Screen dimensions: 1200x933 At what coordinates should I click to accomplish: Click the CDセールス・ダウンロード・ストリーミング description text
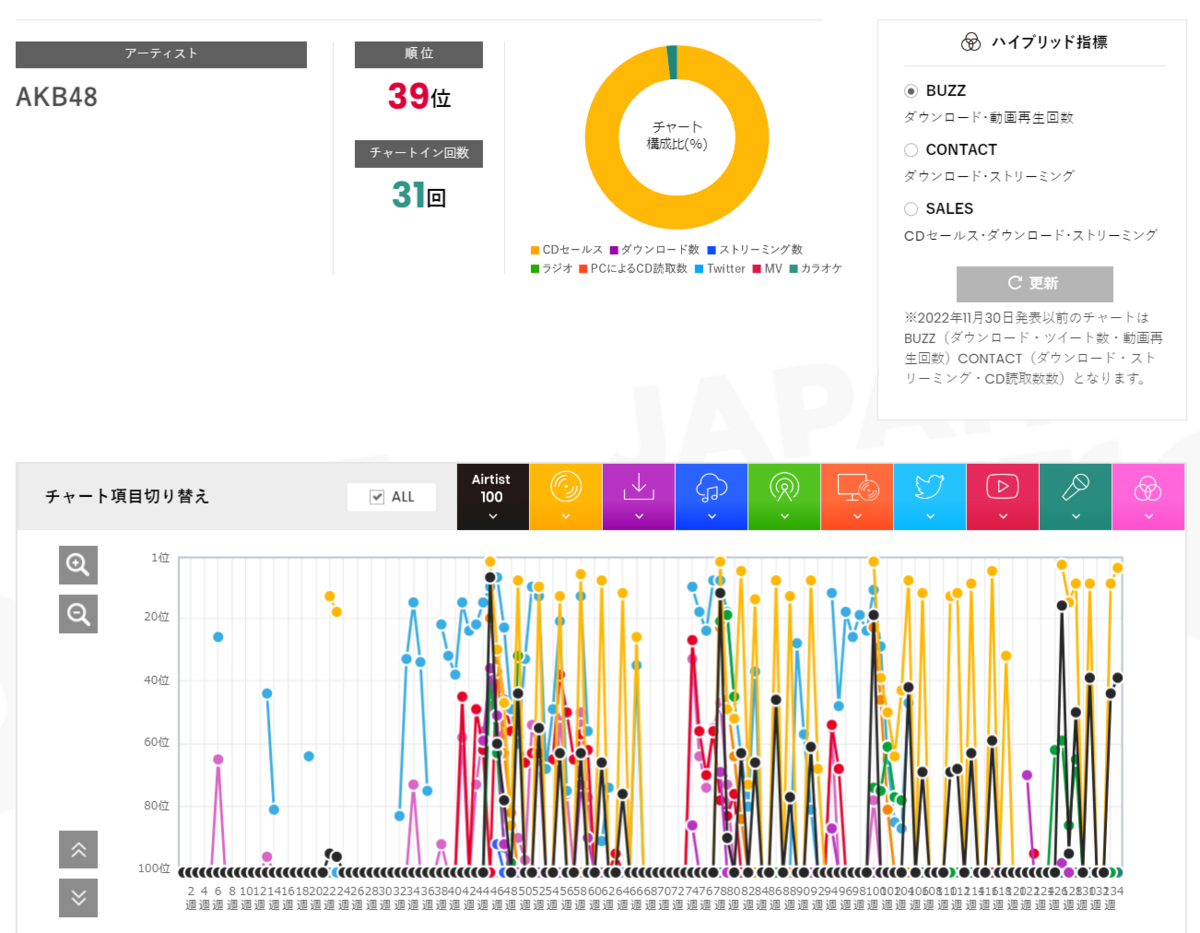click(1031, 236)
